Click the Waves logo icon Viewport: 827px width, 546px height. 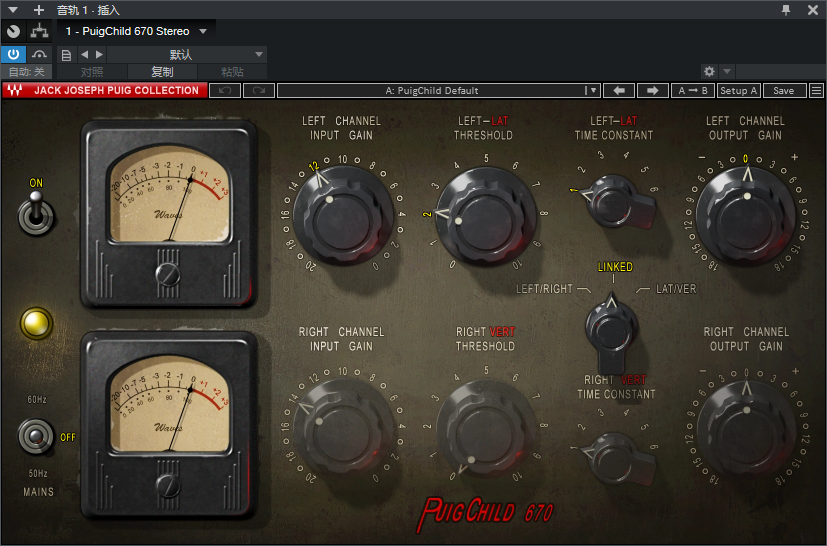pos(15,90)
